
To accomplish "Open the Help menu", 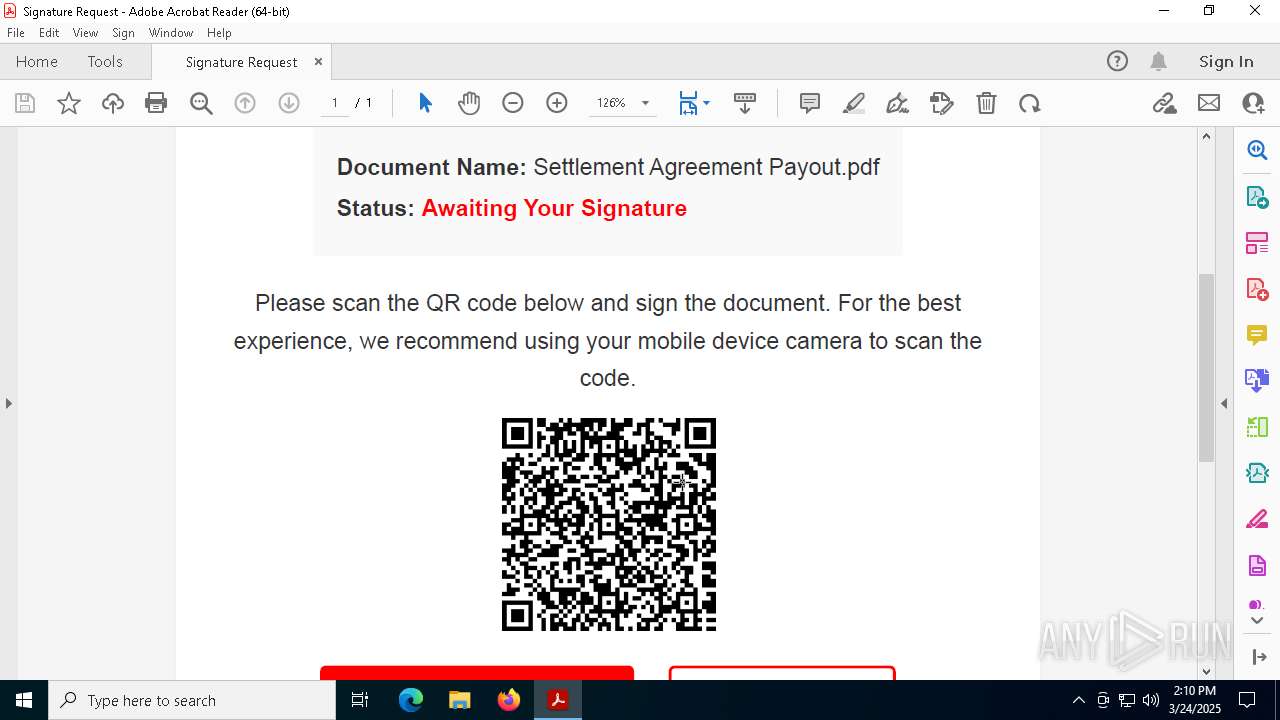I will coord(219,33).
